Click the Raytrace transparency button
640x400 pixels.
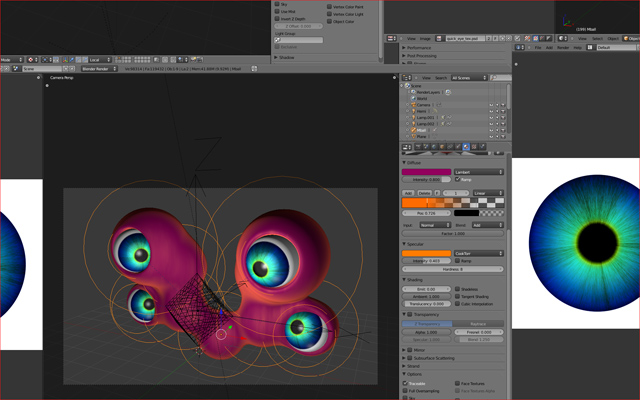(x=478, y=324)
